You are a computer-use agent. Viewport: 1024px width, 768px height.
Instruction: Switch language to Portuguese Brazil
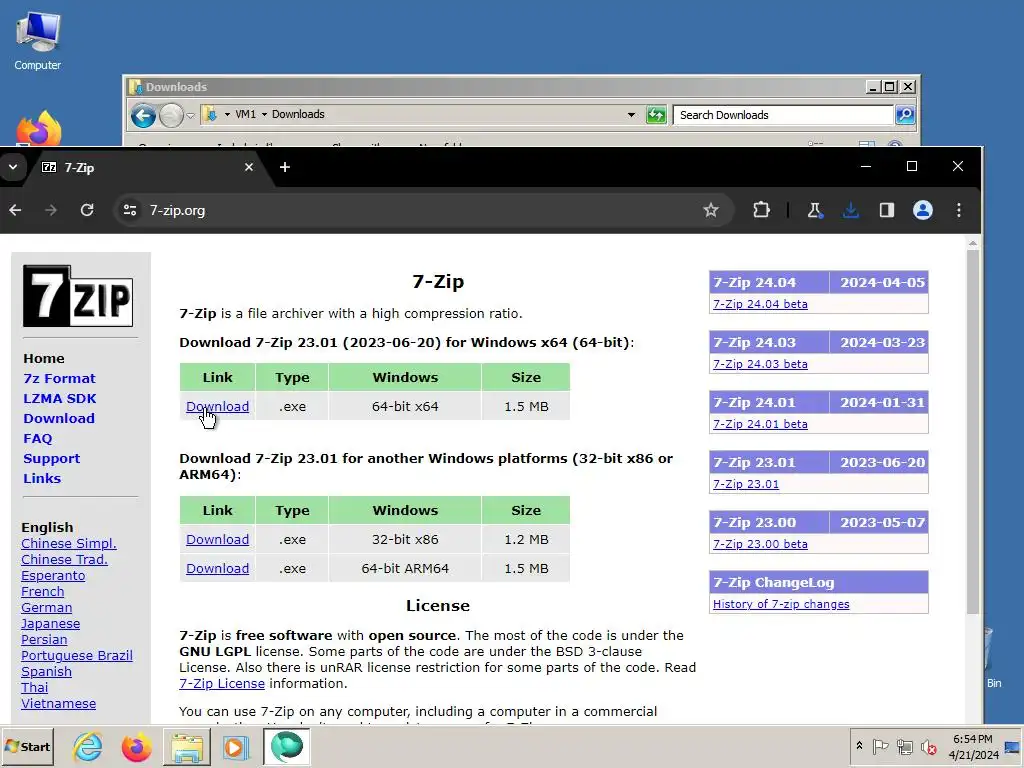click(x=76, y=656)
